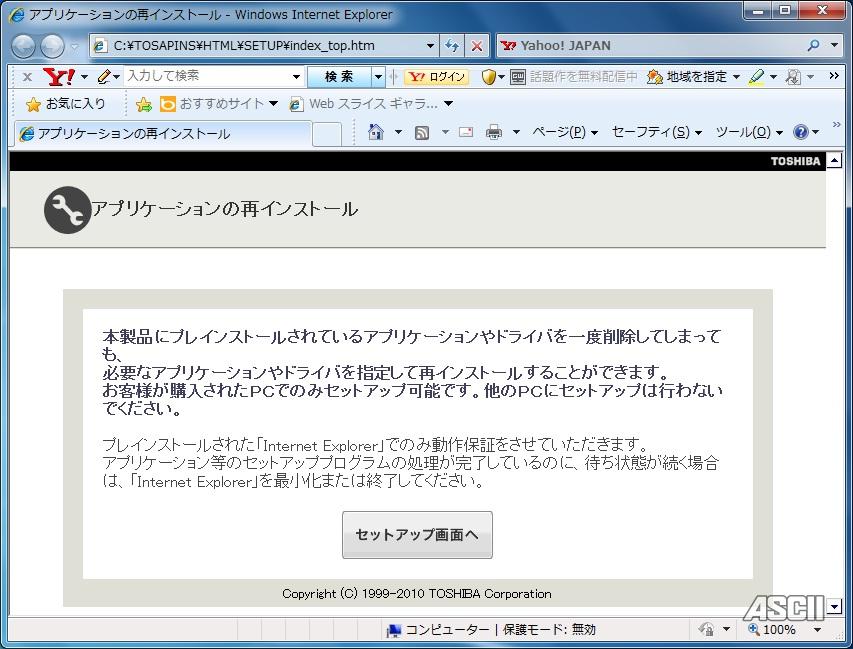Click the セットアップ画面へ button
The height and width of the screenshot is (649, 853).
pyautogui.click(x=417, y=535)
